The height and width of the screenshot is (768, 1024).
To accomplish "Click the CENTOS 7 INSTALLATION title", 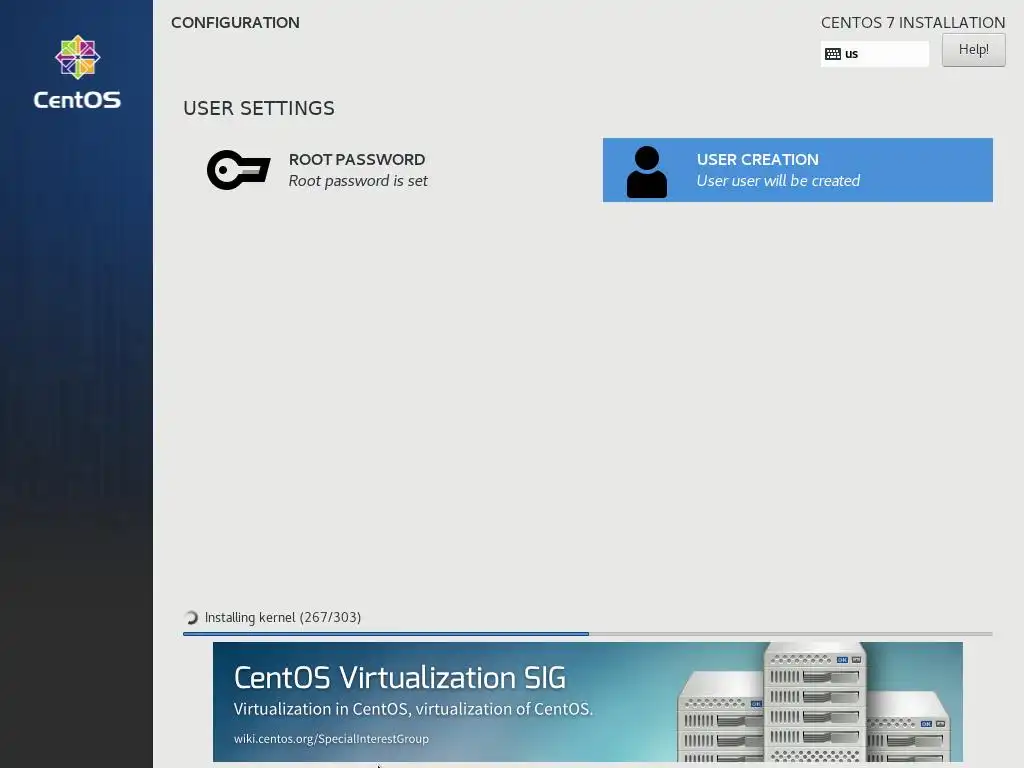I will [913, 23].
